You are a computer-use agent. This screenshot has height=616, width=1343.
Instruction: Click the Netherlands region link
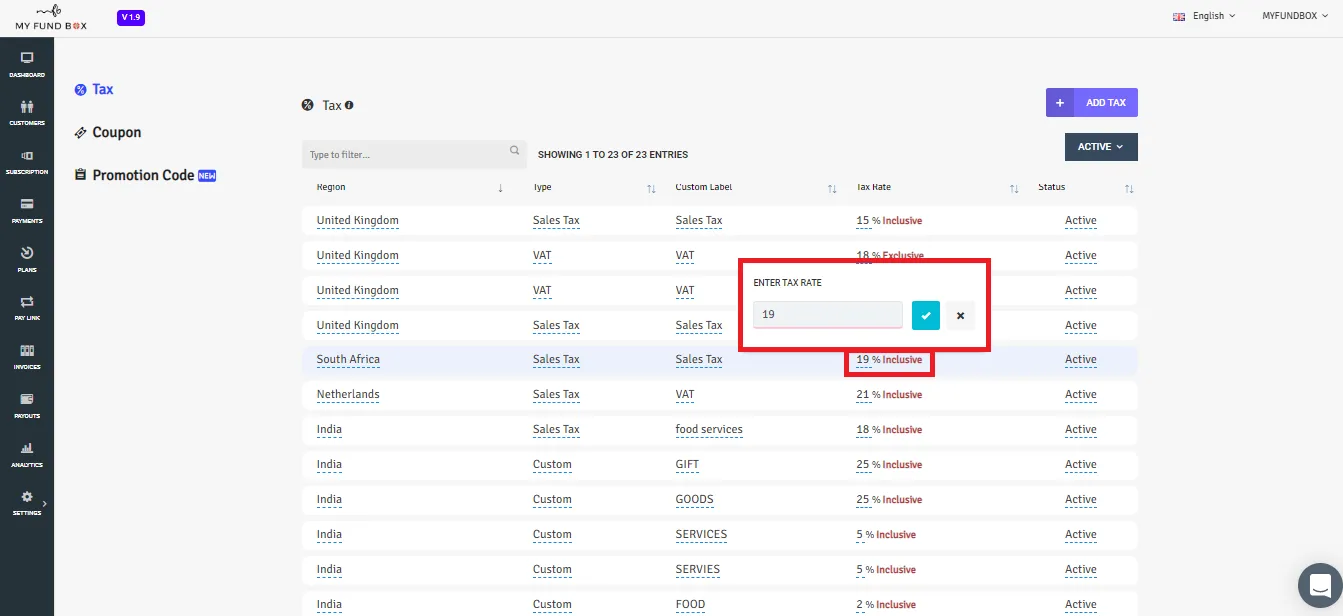tap(348, 395)
